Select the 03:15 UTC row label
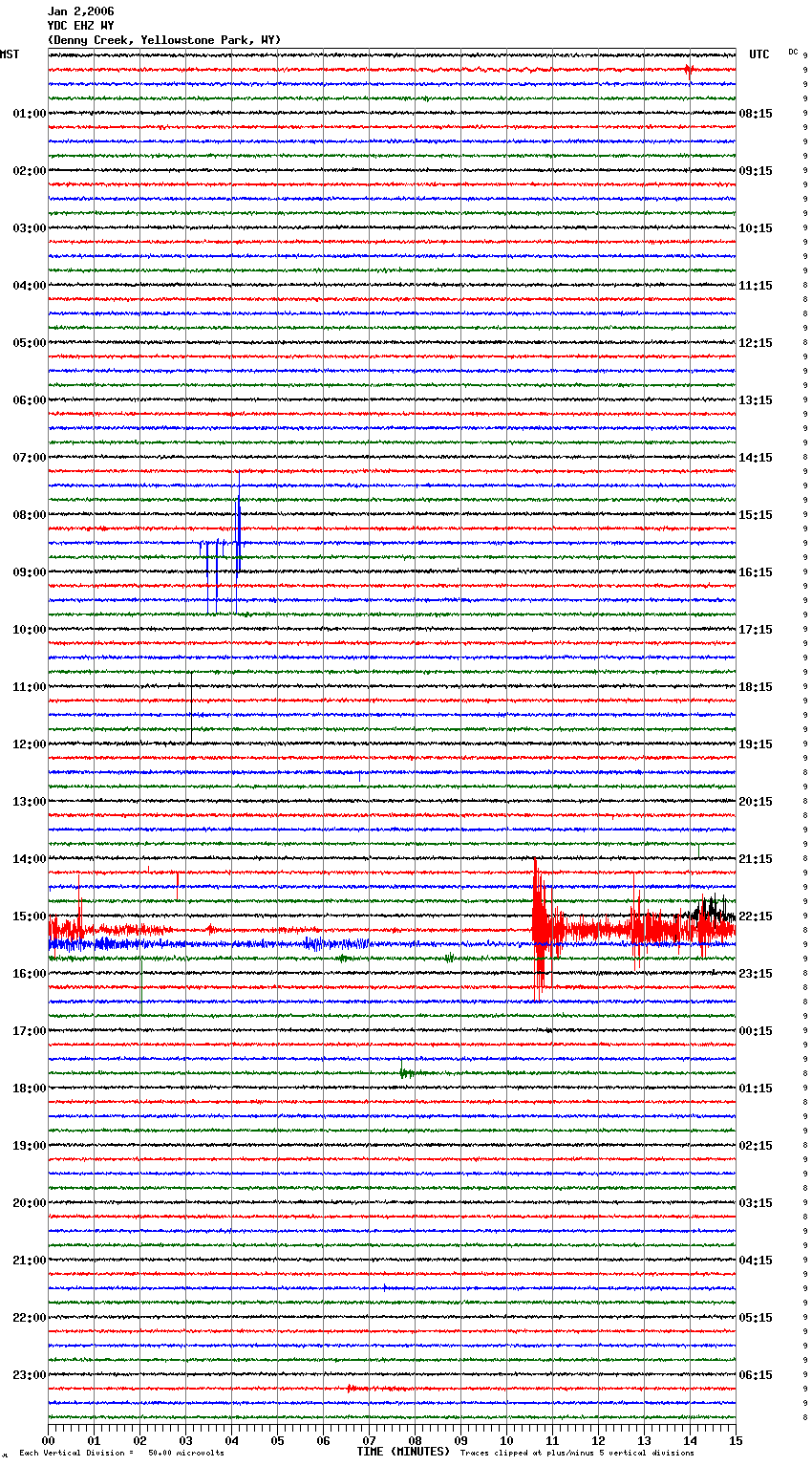Image resolution: width=812 pixels, height=1466 pixels. [x=756, y=1203]
